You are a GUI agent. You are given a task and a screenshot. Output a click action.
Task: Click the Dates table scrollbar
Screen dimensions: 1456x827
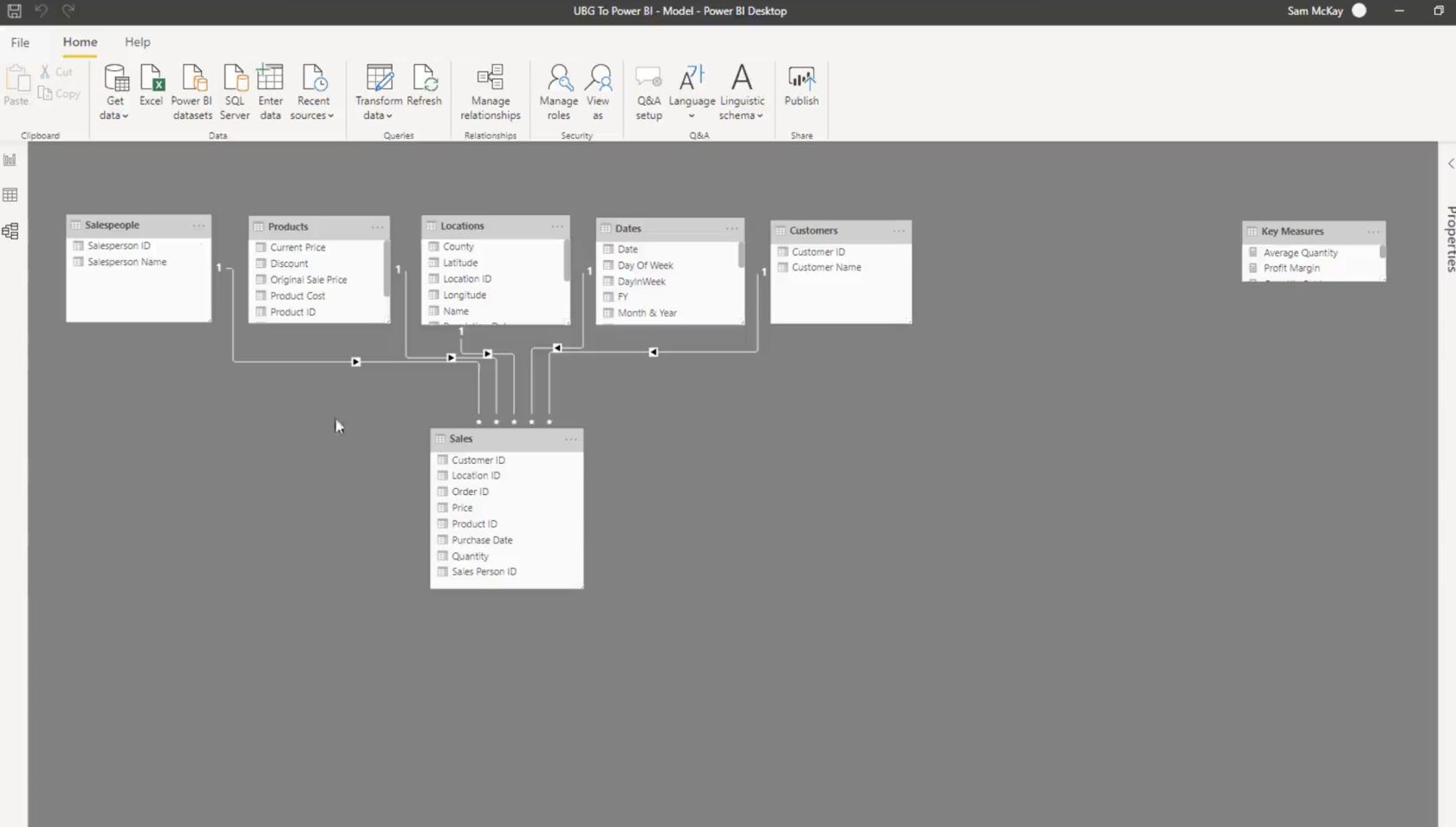tap(741, 254)
